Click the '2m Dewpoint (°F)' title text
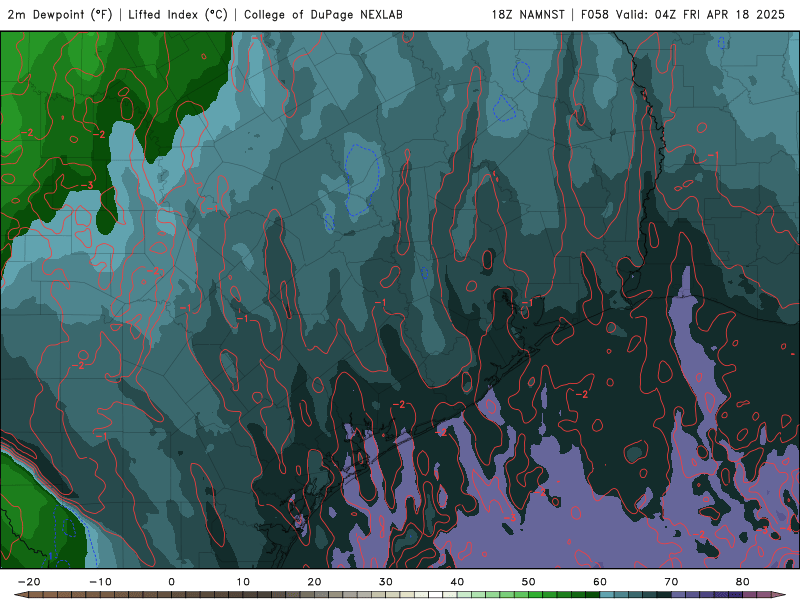 (x=60, y=15)
